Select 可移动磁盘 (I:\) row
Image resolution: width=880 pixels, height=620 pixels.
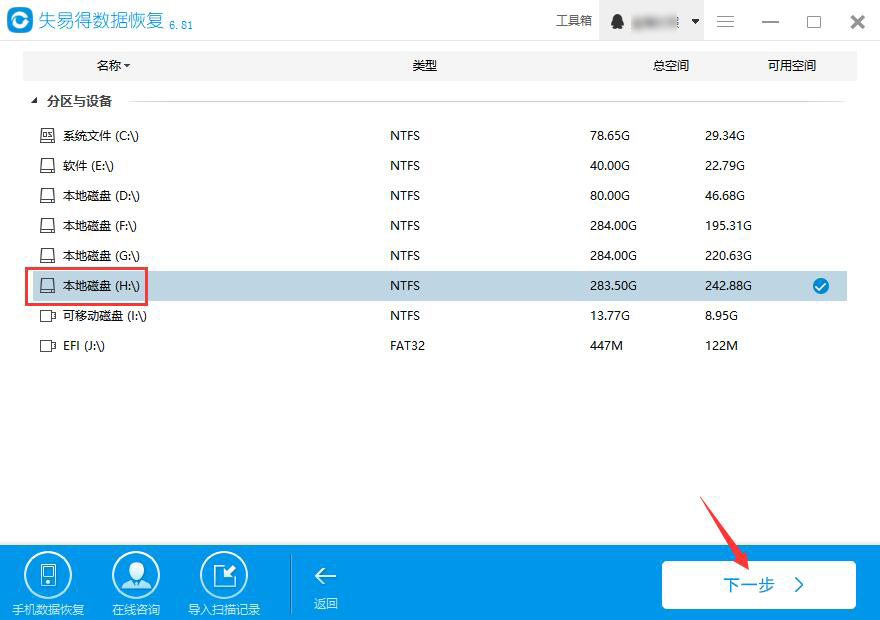point(440,316)
